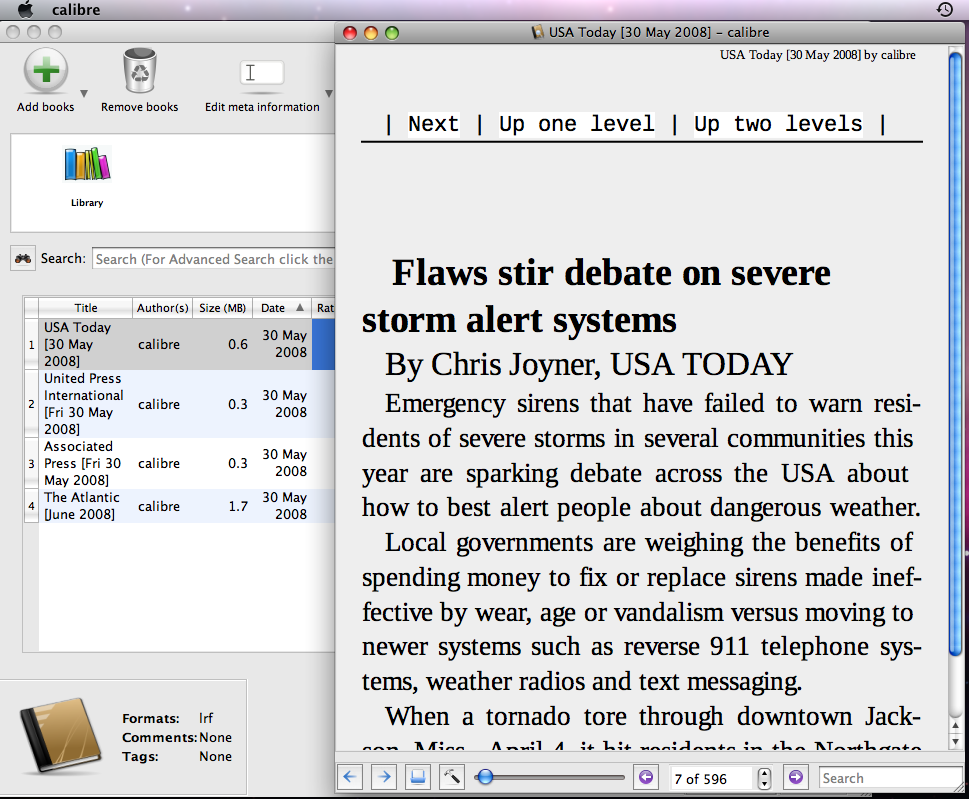
Task: Click the viewer's vertical scrollbar thumb
Action: coord(955,352)
